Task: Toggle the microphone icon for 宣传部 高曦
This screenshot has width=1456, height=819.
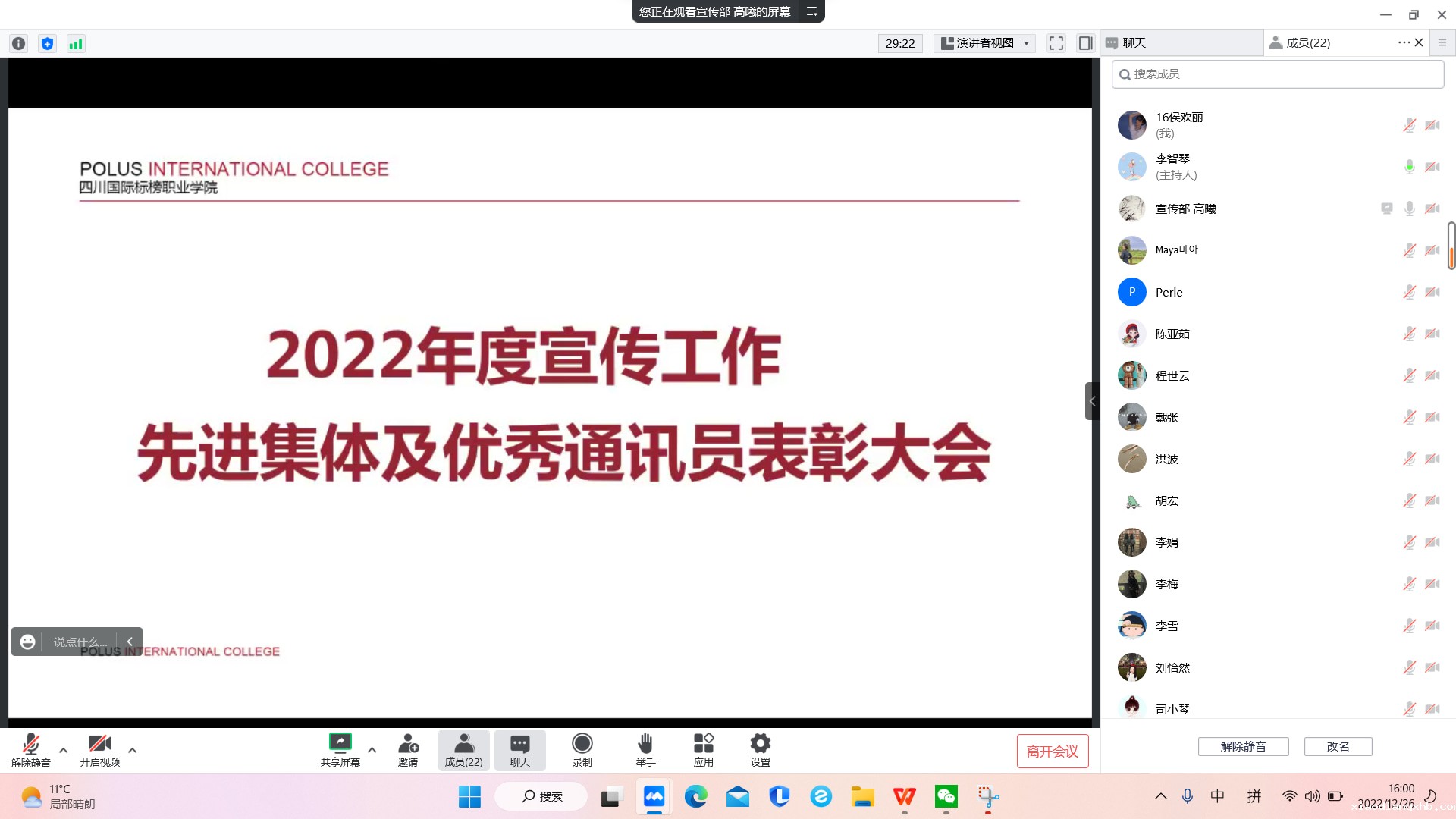Action: coord(1409,209)
